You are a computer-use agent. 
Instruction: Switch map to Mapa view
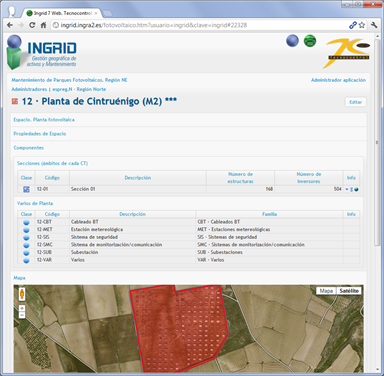click(x=326, y=291)
